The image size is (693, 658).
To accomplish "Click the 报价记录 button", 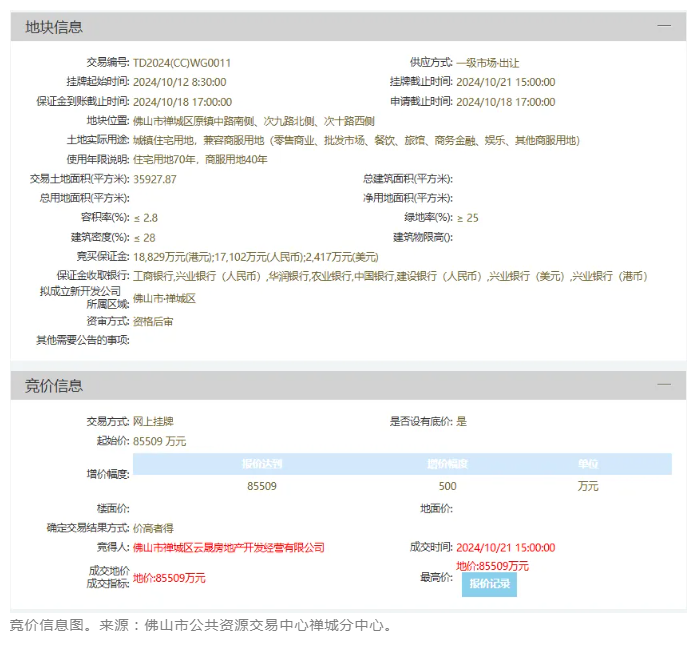I will pos(489,584).
